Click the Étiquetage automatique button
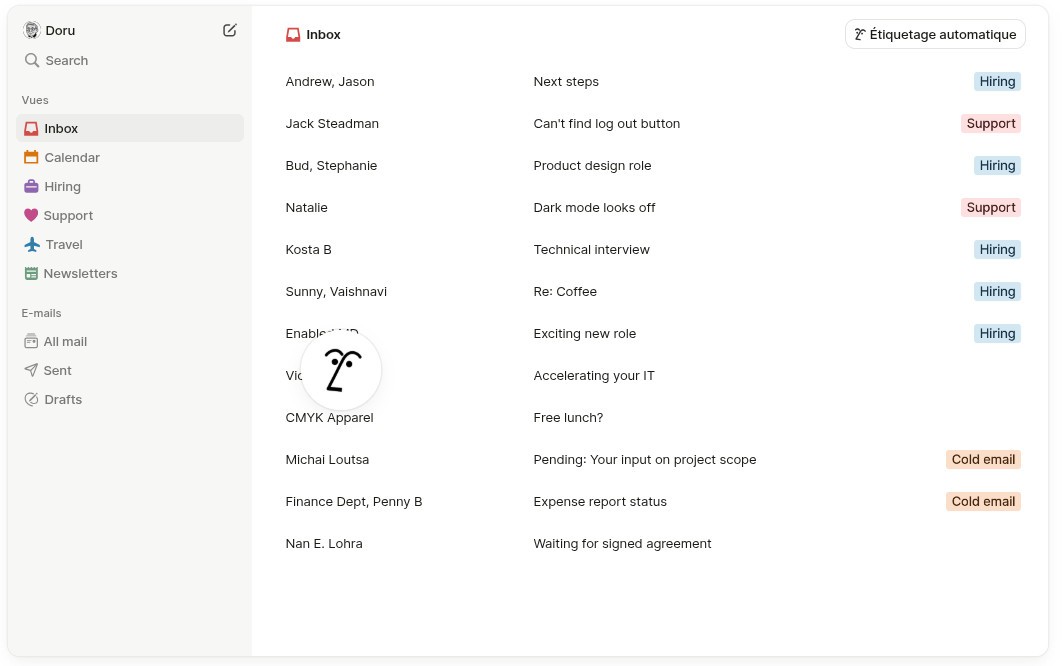1062x666 pixels. pyautogui.click(x=935, y=34)
